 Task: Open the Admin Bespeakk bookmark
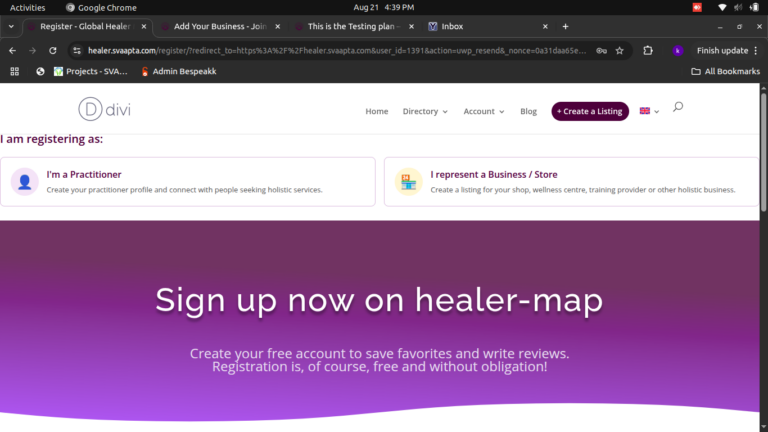pyautogui.click(x=179, y=72)
